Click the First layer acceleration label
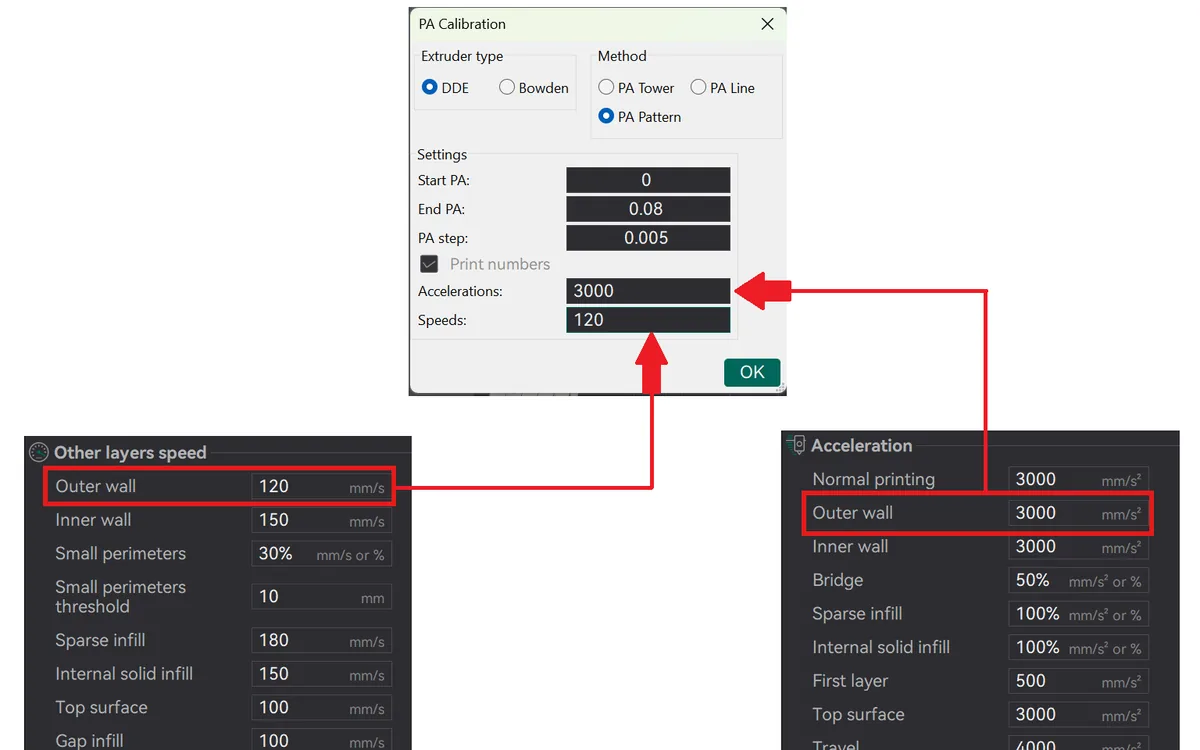 pos(850,681)
